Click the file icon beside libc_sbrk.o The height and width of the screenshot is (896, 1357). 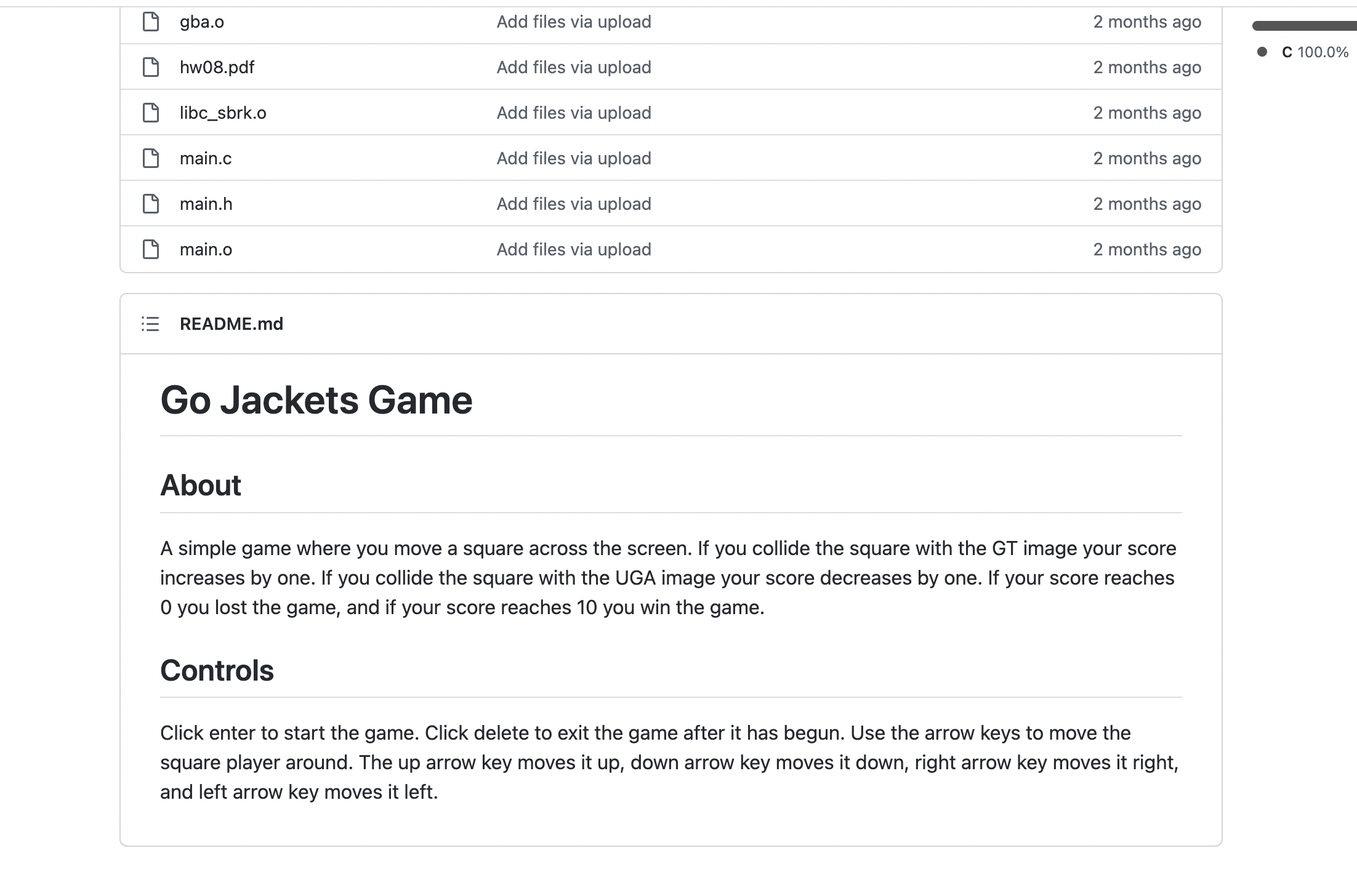point(151,113)
